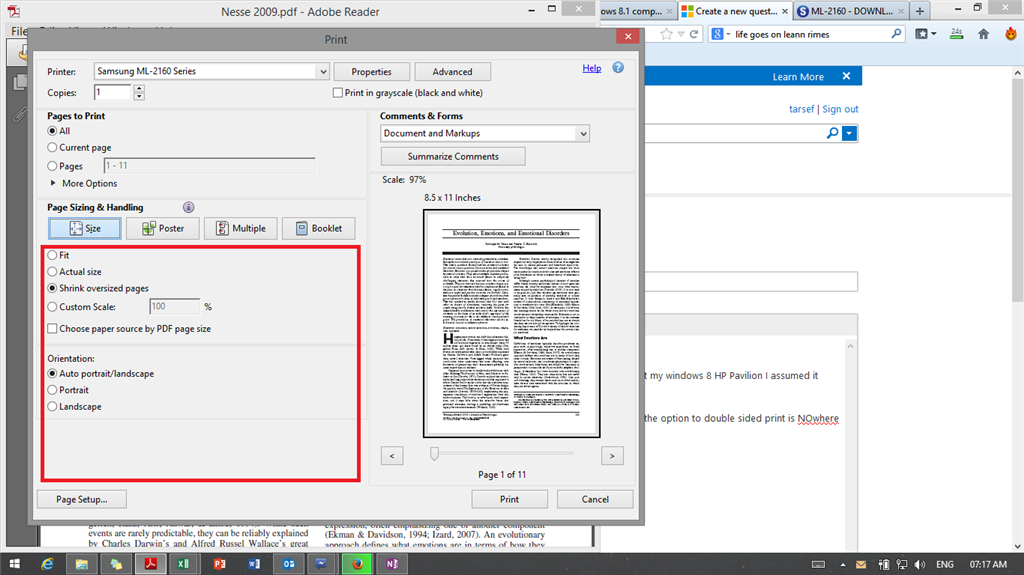The height and width of the screenshot is (575, 1024).
Task: Open URL history dropdown arrow in Firefox
Action: click(x=681, y=34)
